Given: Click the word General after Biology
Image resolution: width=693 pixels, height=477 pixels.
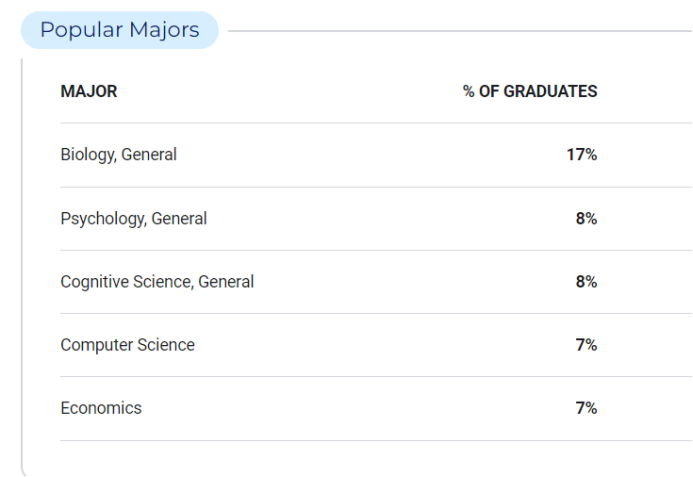Looking at the screenshot, I should click(x=149, y=155).
